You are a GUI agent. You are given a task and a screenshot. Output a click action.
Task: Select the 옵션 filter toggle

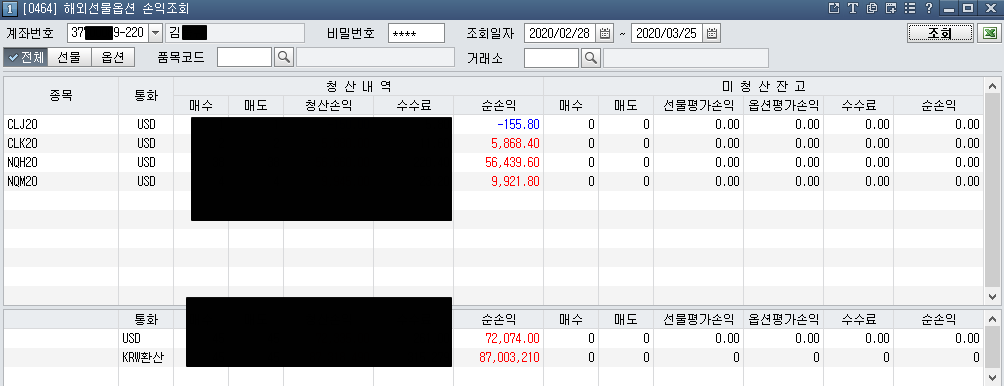pyautogui.click(x=113, y=58)
